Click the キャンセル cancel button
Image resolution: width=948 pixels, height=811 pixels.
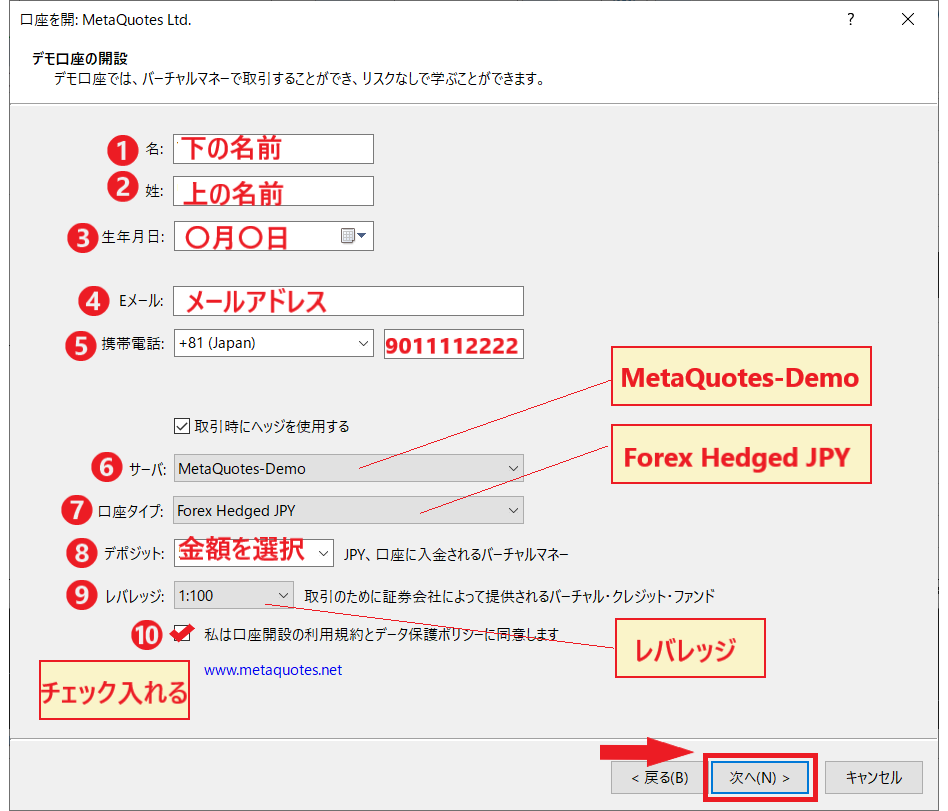[873, 777]
